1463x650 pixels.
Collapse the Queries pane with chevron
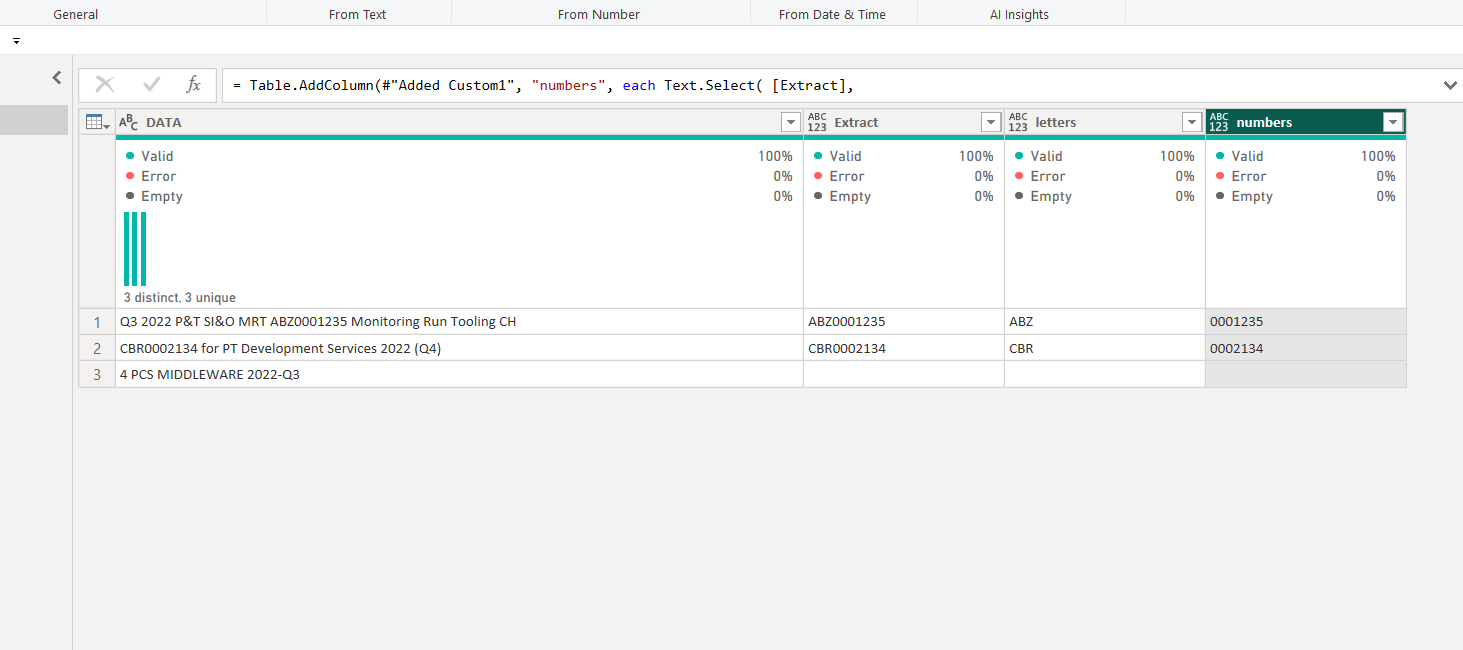[57, 77]
